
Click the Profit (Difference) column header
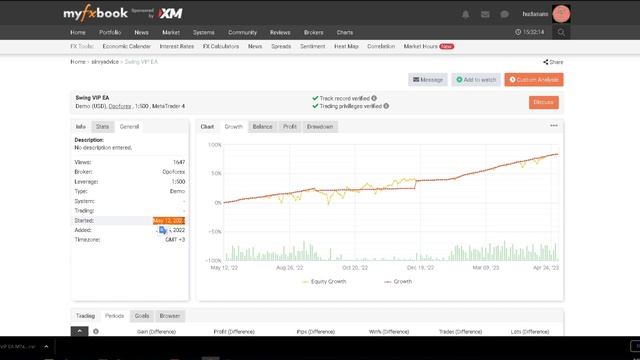(x=234, y=332)
